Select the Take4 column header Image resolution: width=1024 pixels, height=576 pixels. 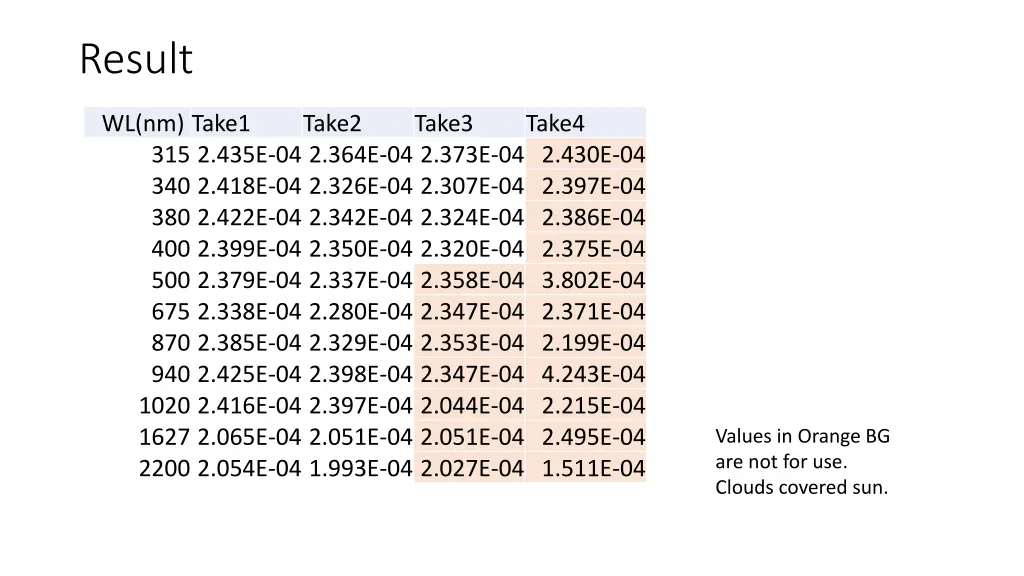[x=555, y=123]
